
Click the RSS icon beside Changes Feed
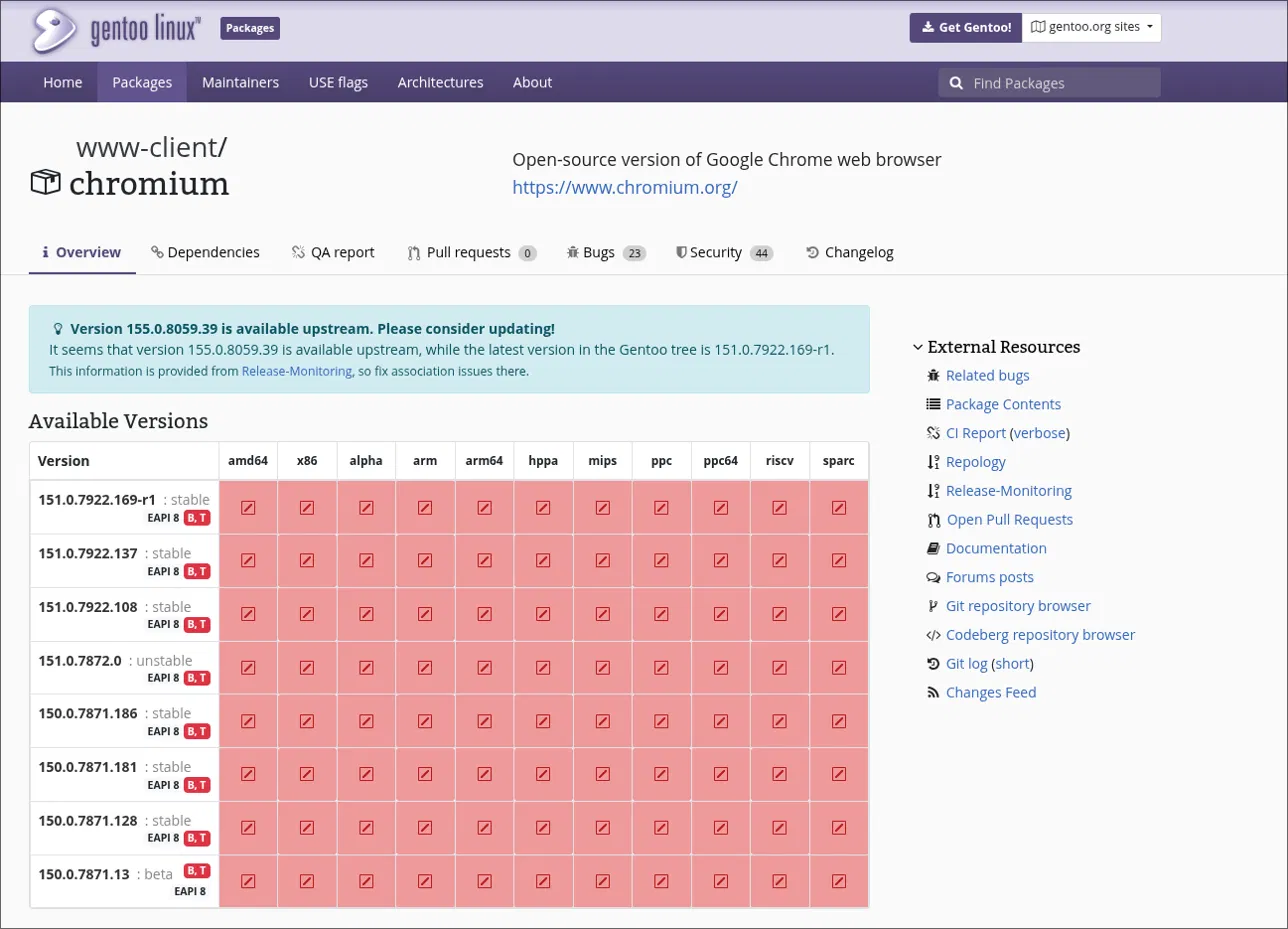(933, 693)
